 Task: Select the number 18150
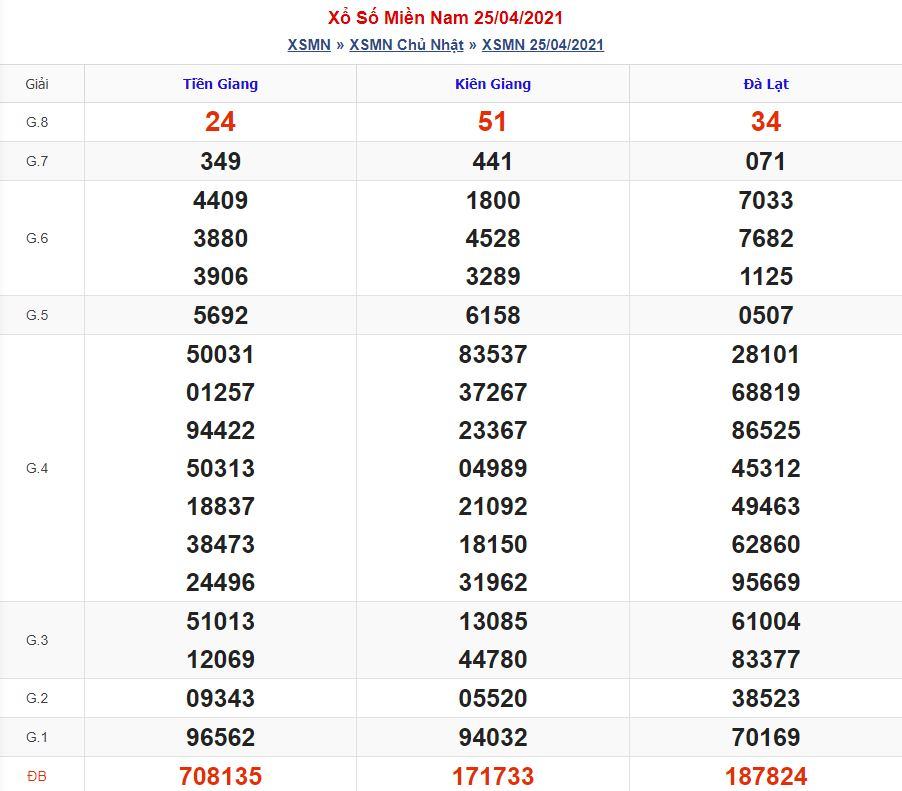tap(493, 544)
